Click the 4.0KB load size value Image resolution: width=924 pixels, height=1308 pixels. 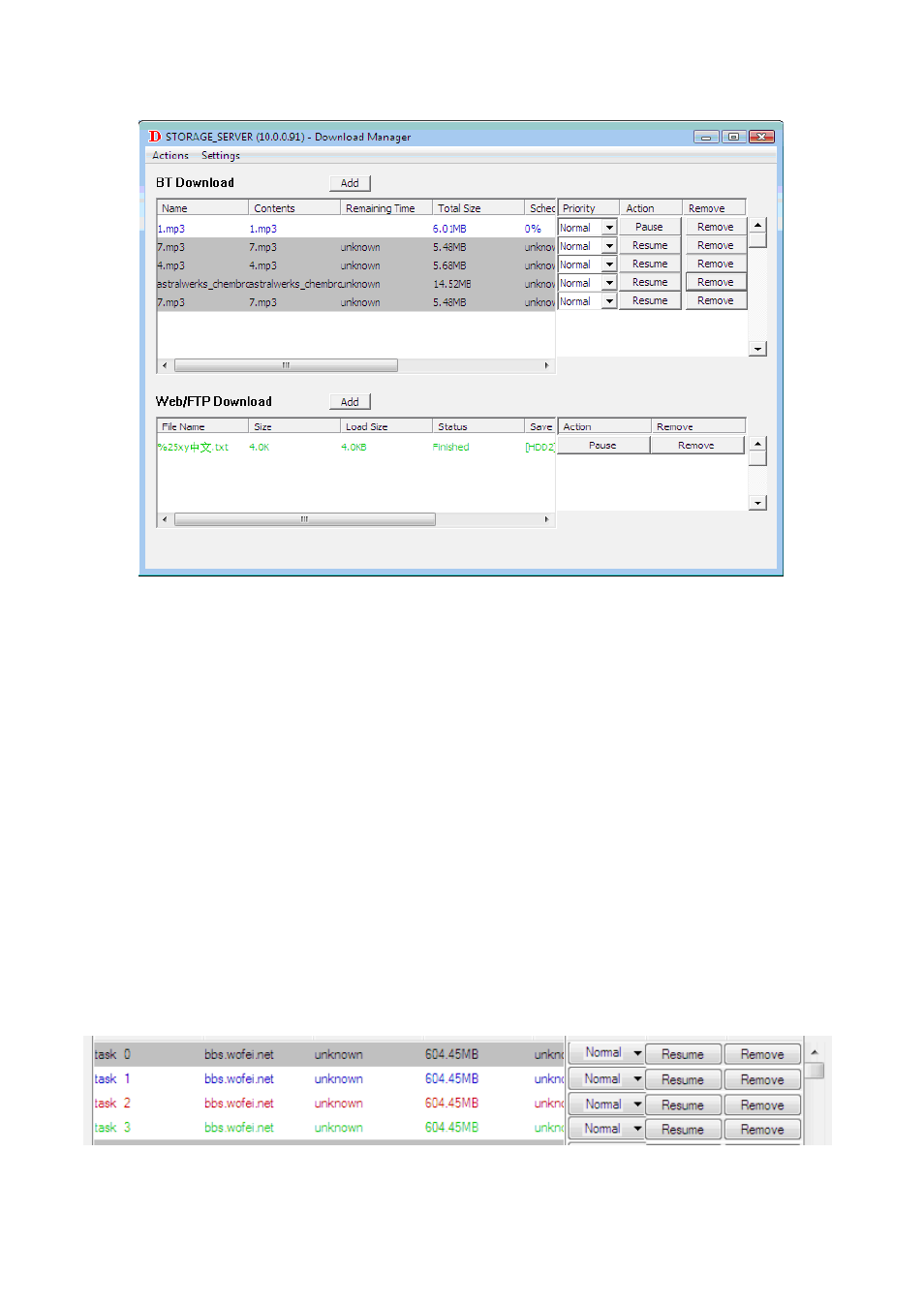tap(354, 448)
